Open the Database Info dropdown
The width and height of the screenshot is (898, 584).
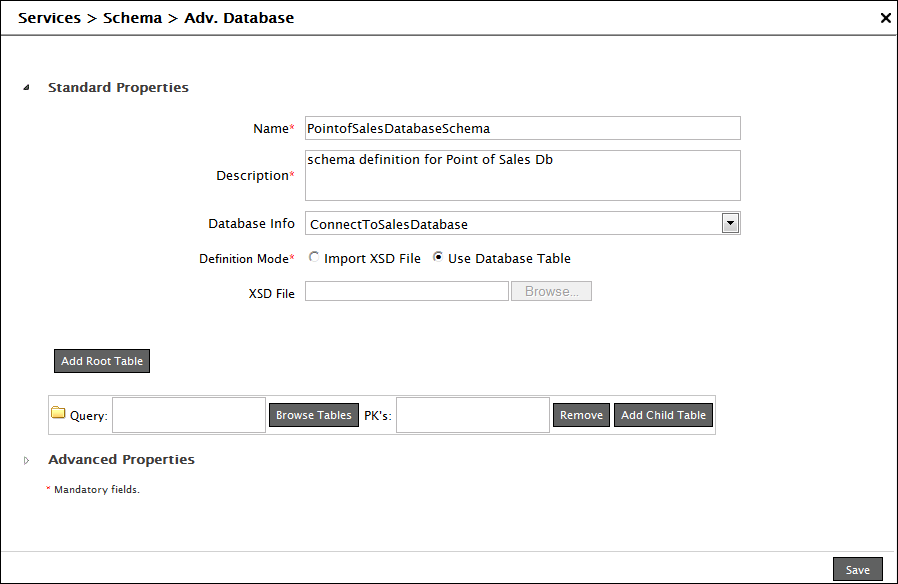730,224
